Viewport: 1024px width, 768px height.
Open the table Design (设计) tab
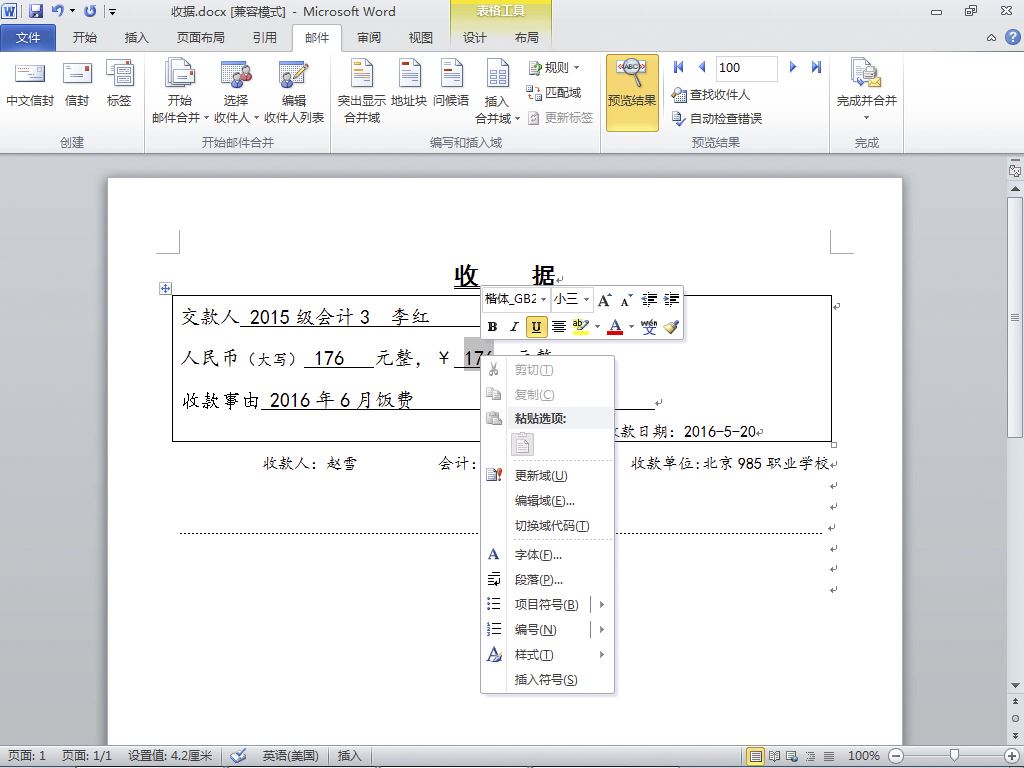(x=474, y=38)
